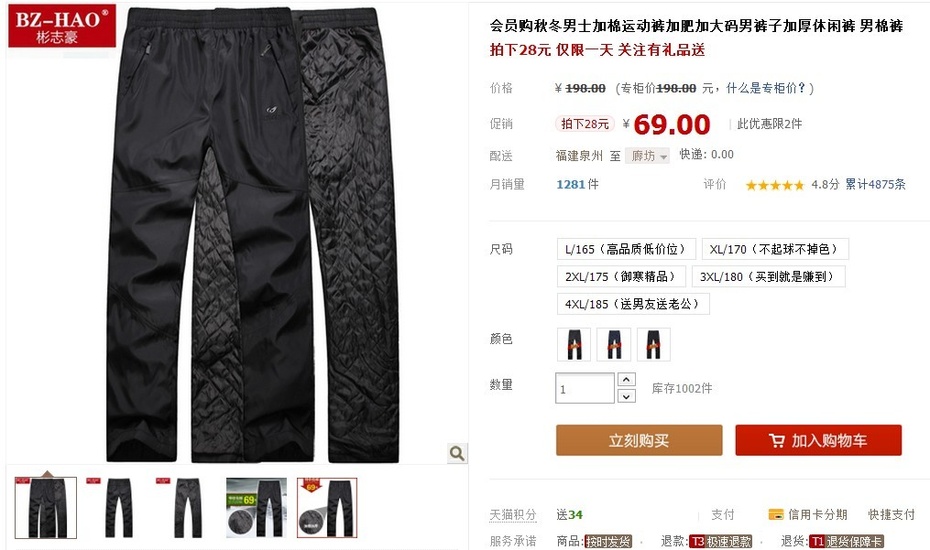Click the magnifier zoom icon on product image
The height and width of the screenshot is (550, 930).
pos(457,453)
